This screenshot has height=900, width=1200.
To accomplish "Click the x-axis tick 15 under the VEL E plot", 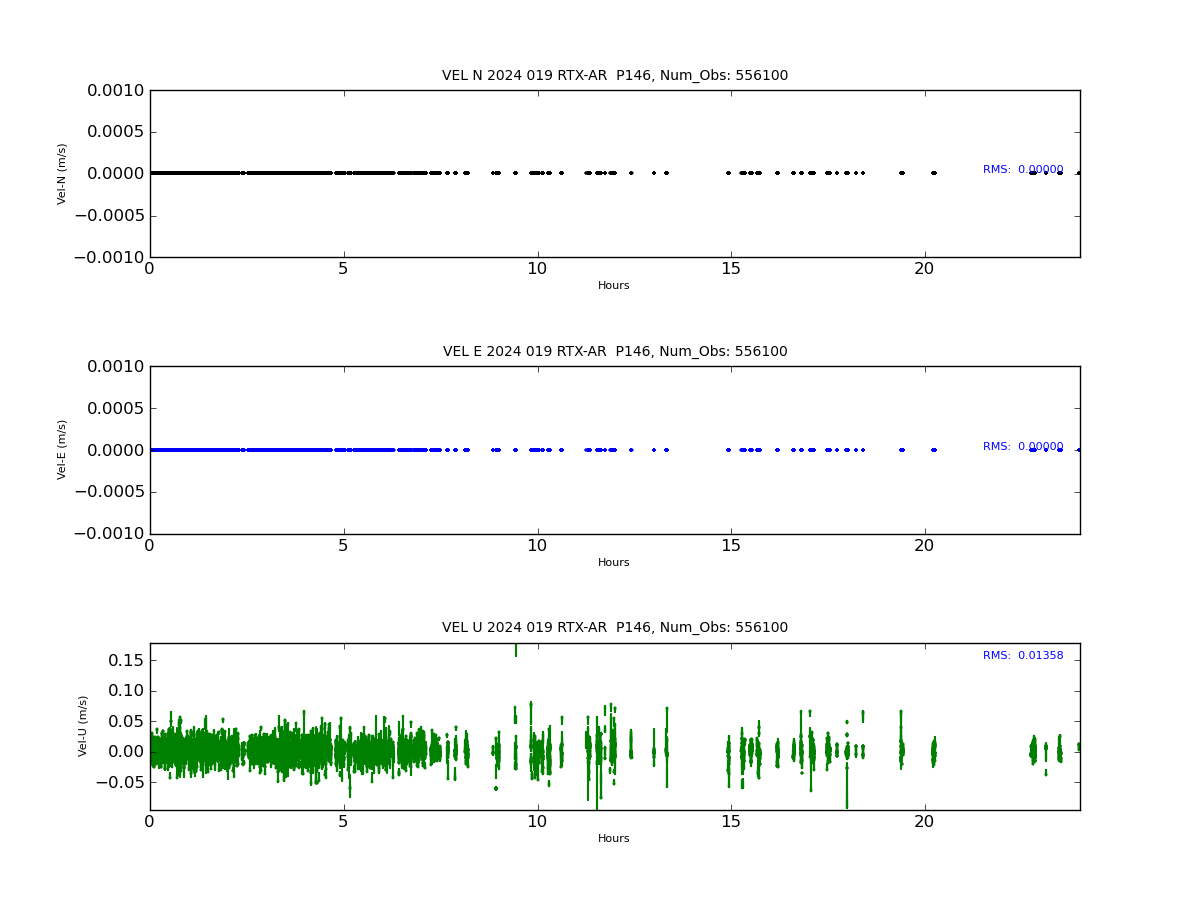I will [x=731, y=546].
